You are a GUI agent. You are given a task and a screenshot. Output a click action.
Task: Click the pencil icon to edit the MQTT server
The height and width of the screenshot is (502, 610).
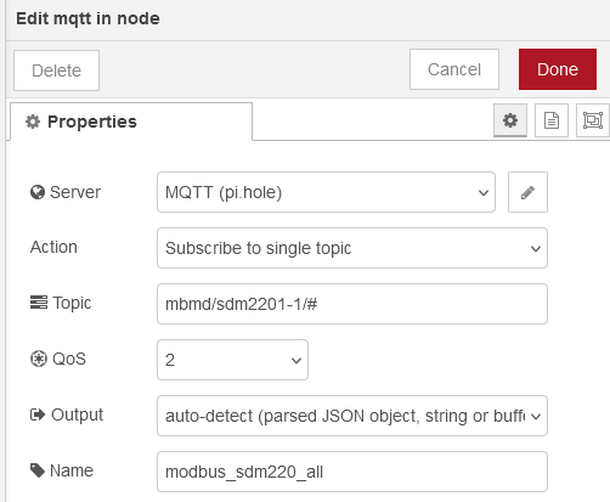(528, 193)
